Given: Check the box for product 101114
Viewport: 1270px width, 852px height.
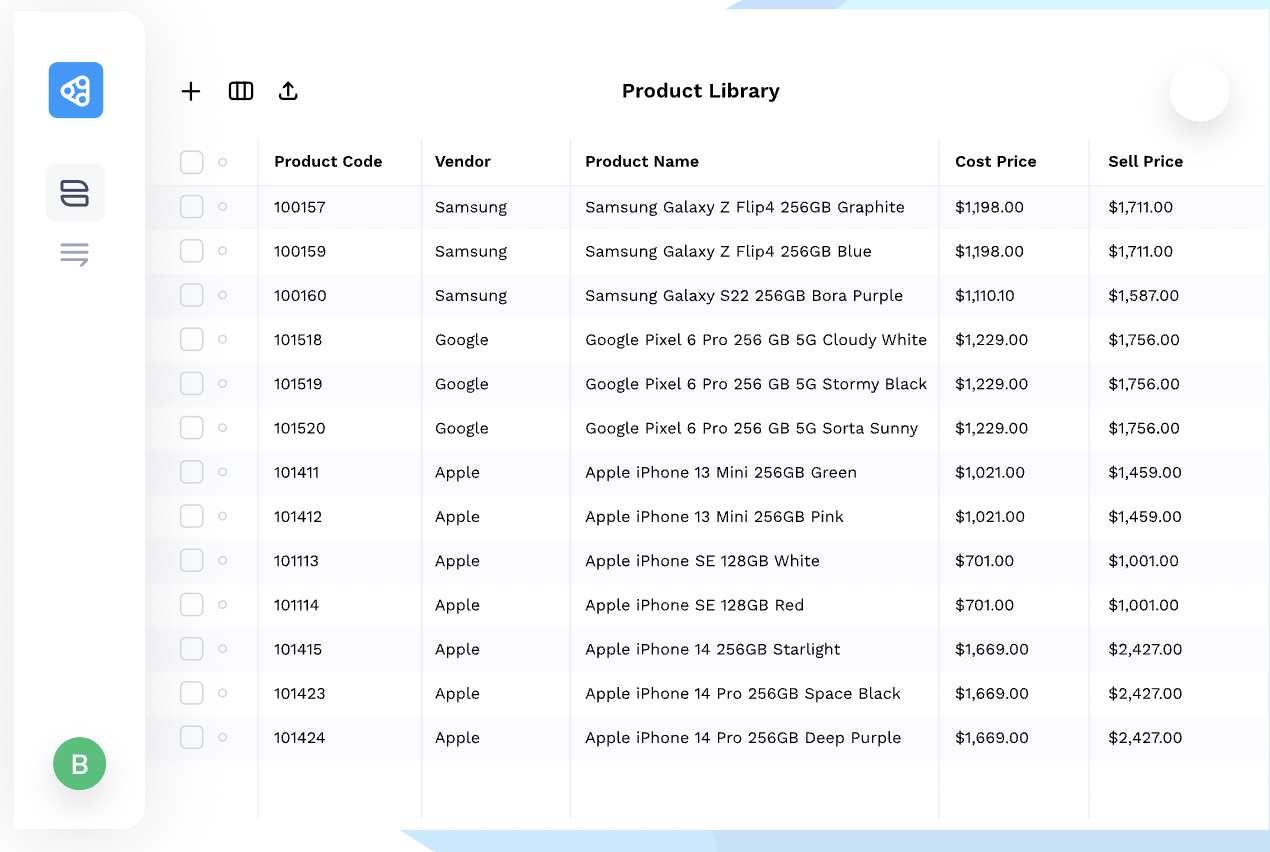Looking at the screenshot, I should pos(192,605).
